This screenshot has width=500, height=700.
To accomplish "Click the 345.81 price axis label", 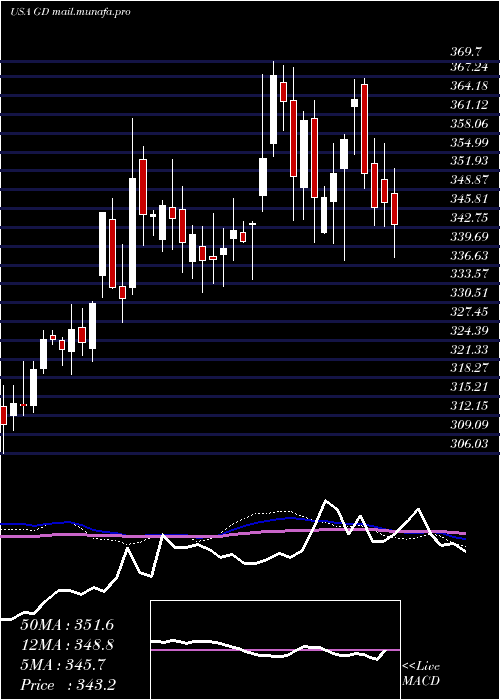I will [x=469, y=198].
